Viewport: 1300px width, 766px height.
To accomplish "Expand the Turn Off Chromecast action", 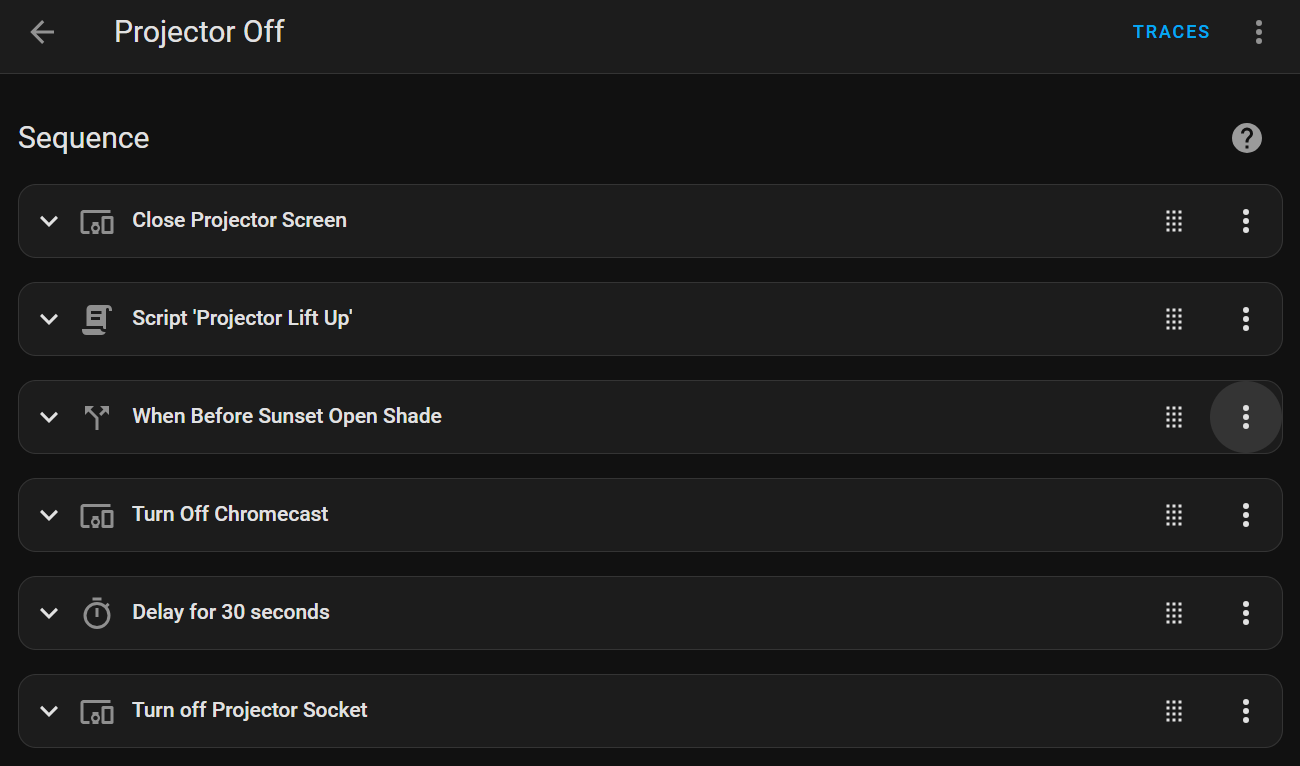I will point(49,515).
